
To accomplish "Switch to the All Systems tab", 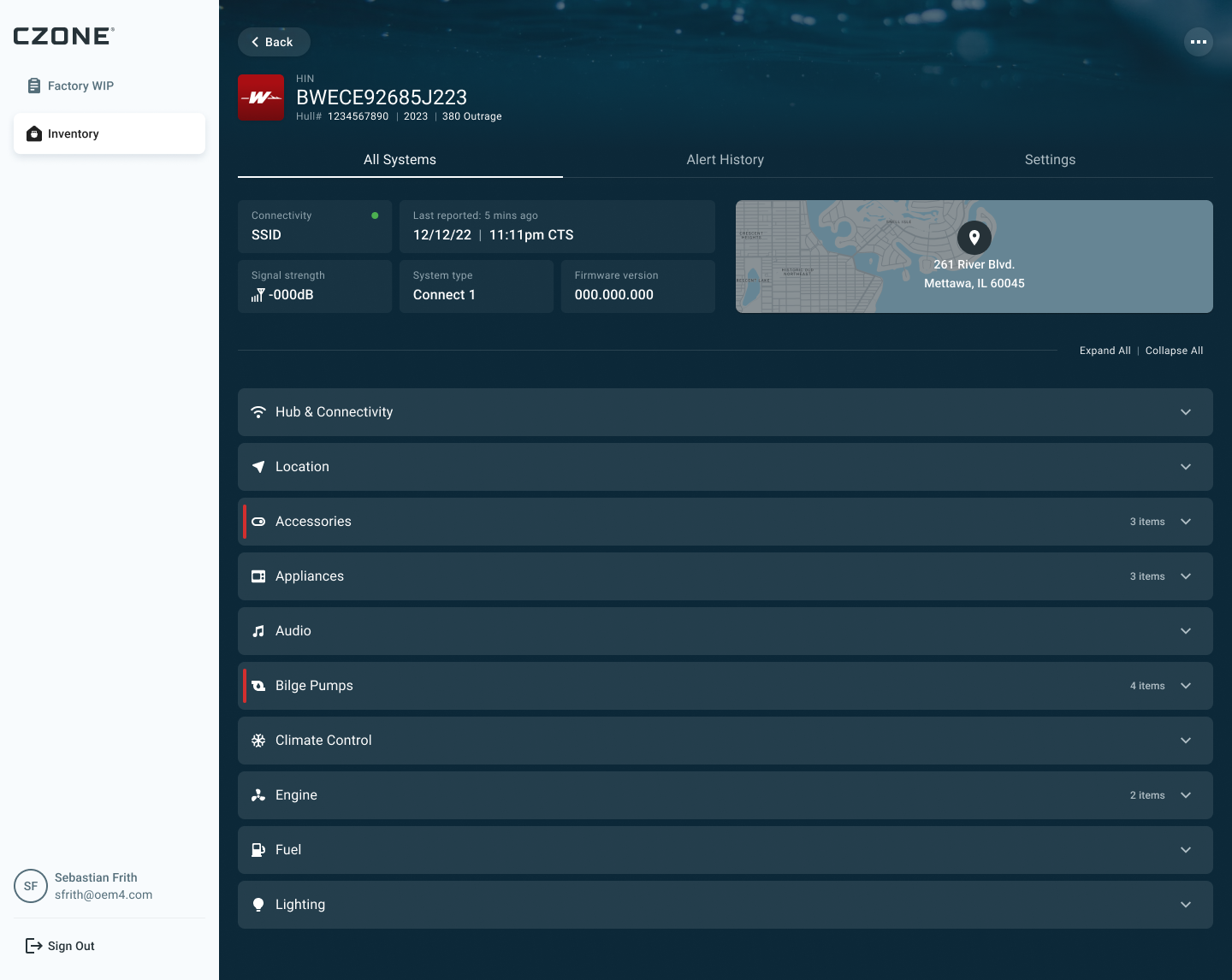I will coord(400,160).
